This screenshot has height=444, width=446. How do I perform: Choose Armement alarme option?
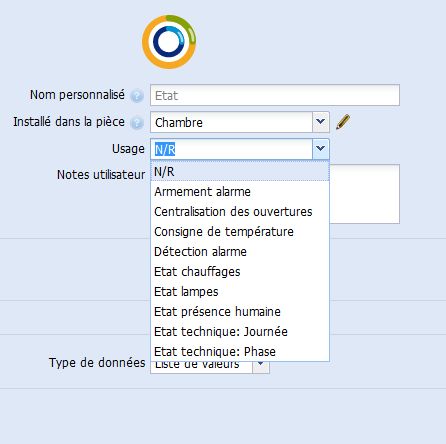point(240,192)
